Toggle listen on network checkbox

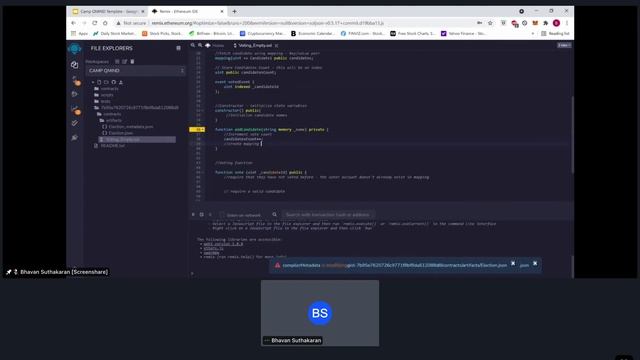click(222, 215)
